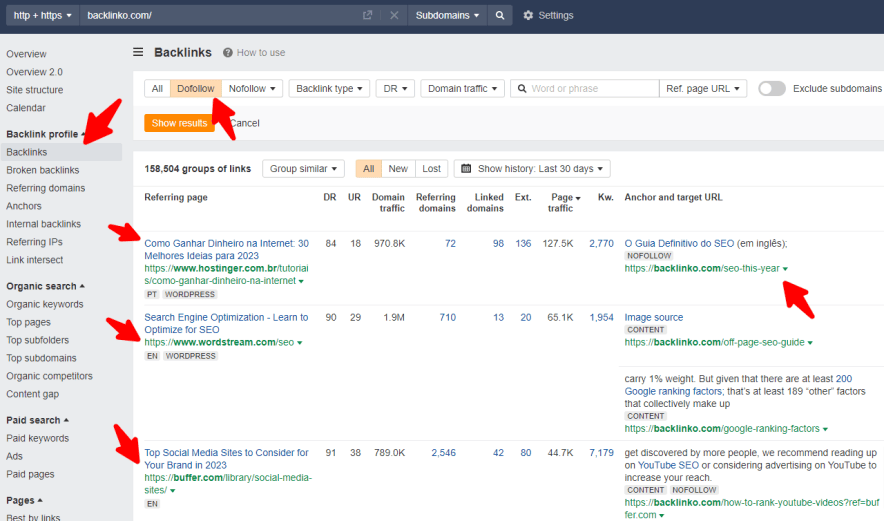Open Referring domains in sidebar

click(46, 188)
